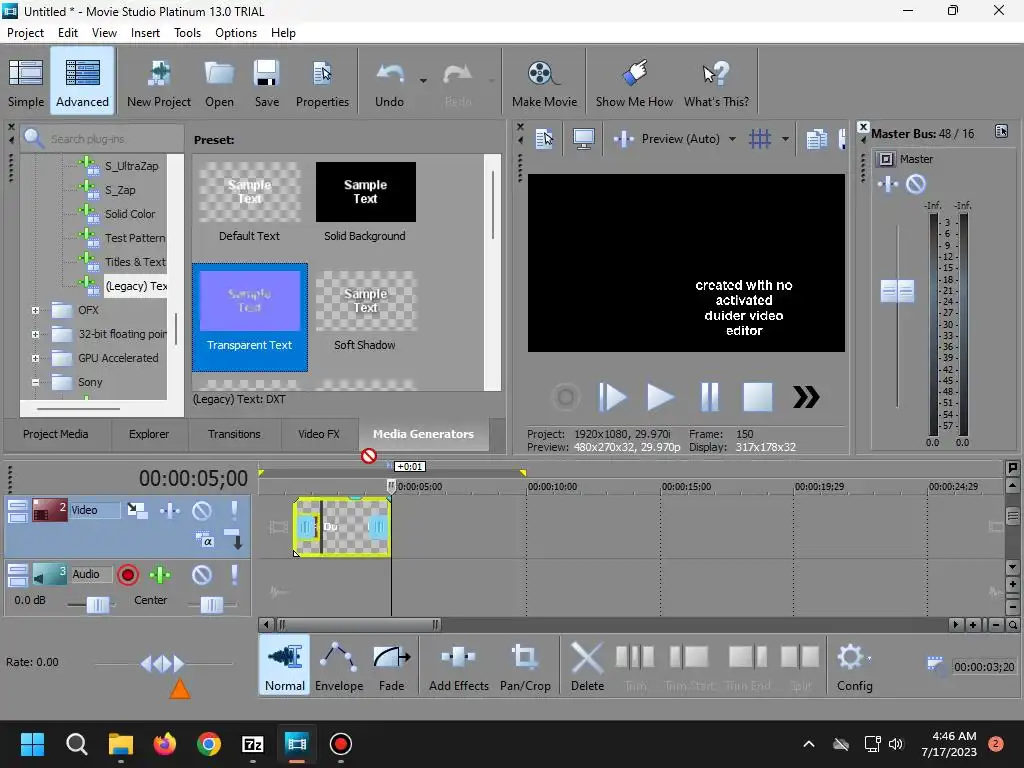1024x768 pixels.
Task: Open the Options menu
Action: tap(236, 33)
